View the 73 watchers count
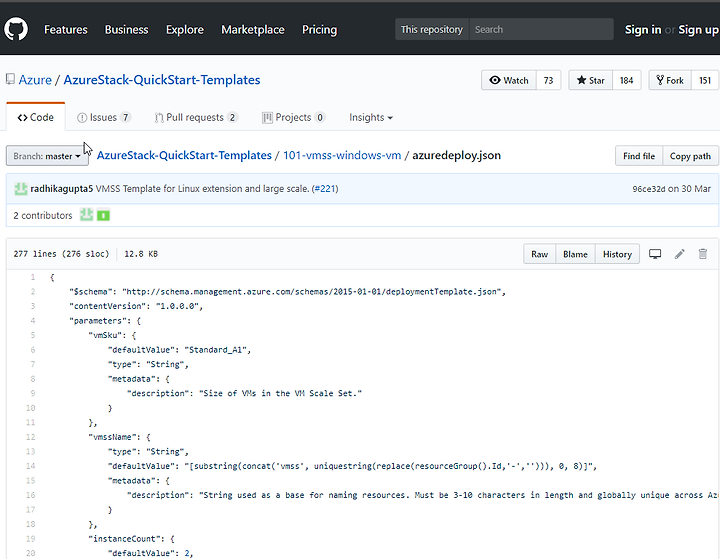The image size is (720, 559). click(x=548, y=80)
